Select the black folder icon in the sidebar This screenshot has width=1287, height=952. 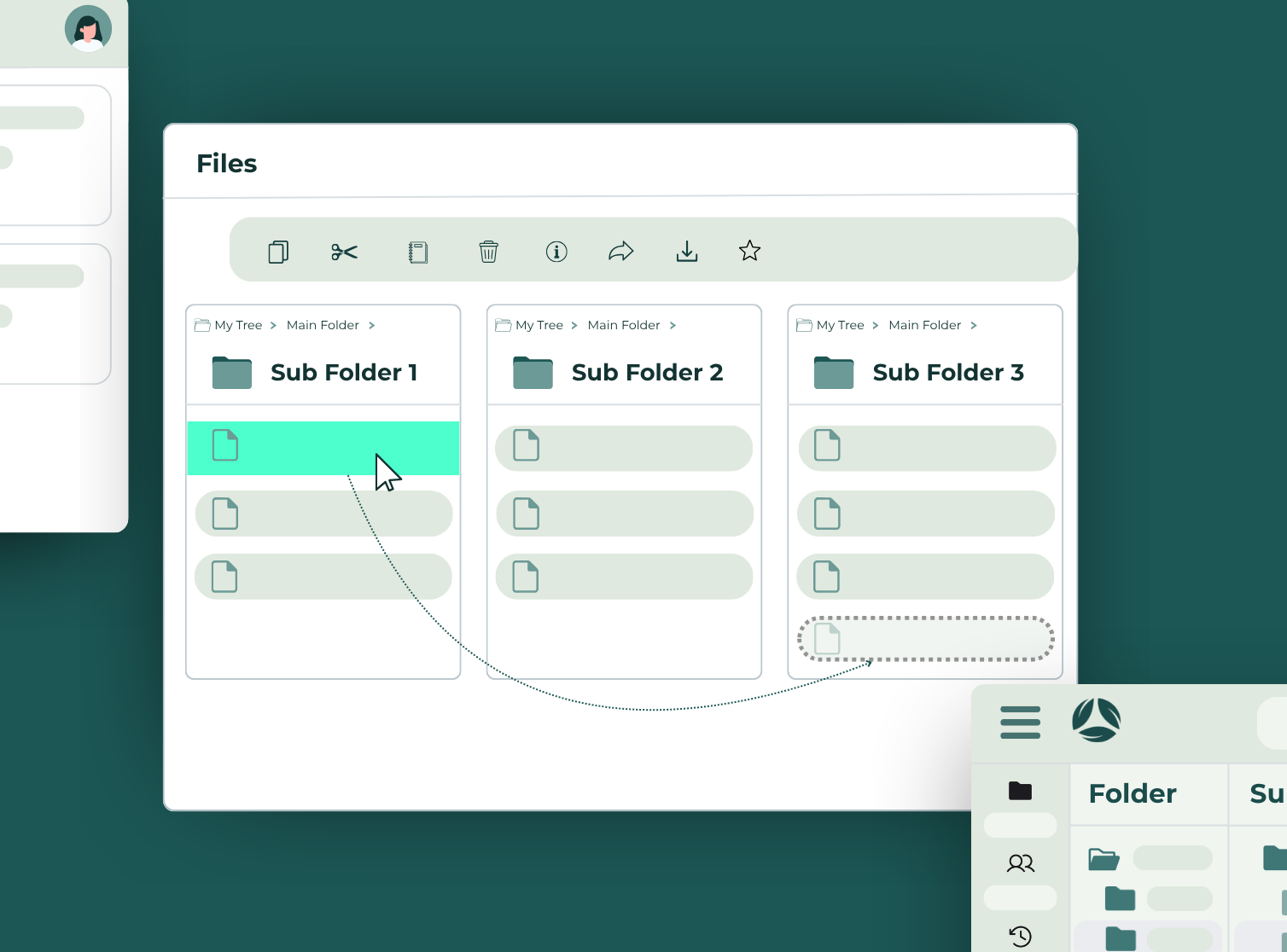tap(1020, 791)
